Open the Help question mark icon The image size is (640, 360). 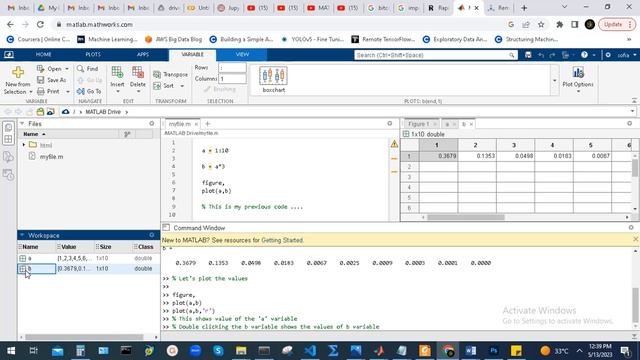click(x=584, y=55)
